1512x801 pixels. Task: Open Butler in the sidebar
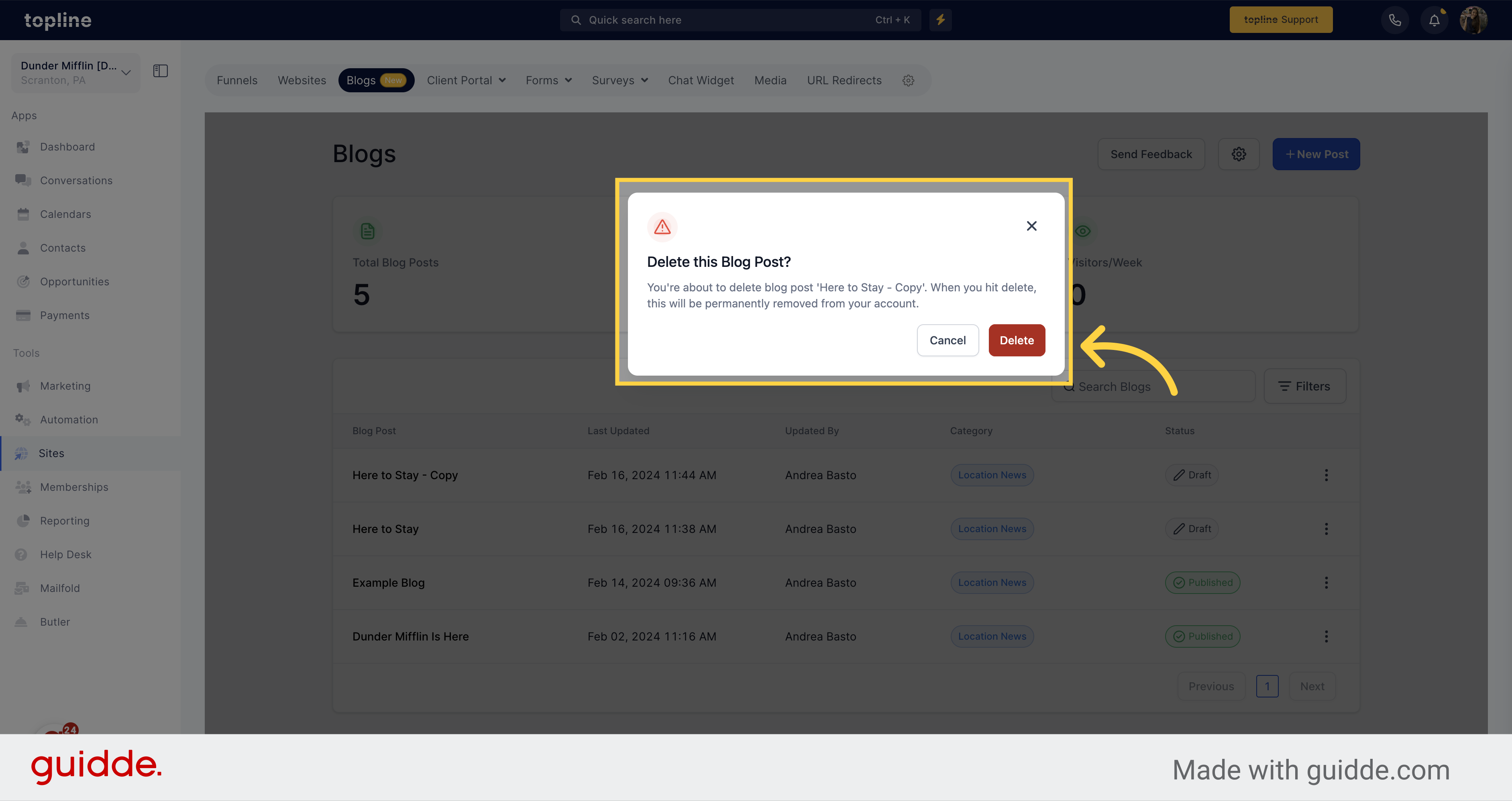click(55, 622)
